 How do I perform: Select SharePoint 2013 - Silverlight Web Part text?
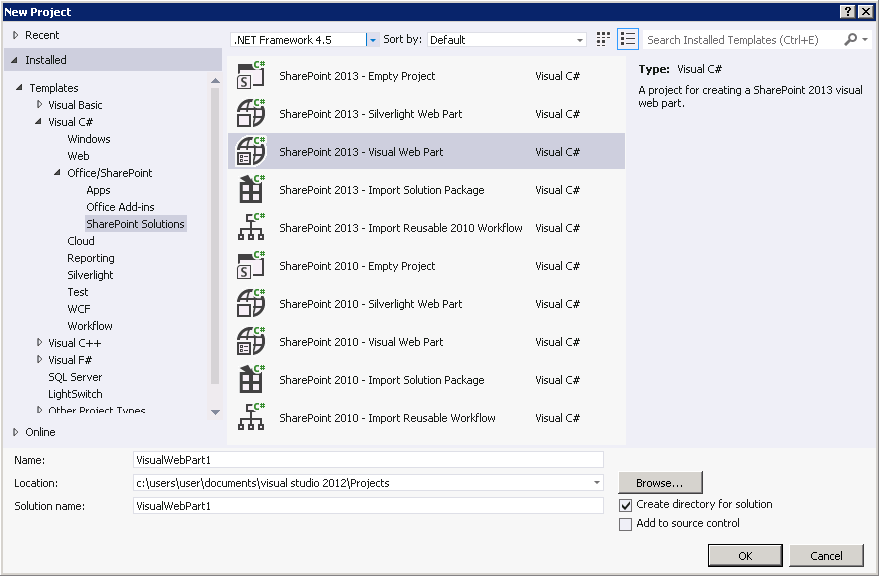click(x=371, y=114)
